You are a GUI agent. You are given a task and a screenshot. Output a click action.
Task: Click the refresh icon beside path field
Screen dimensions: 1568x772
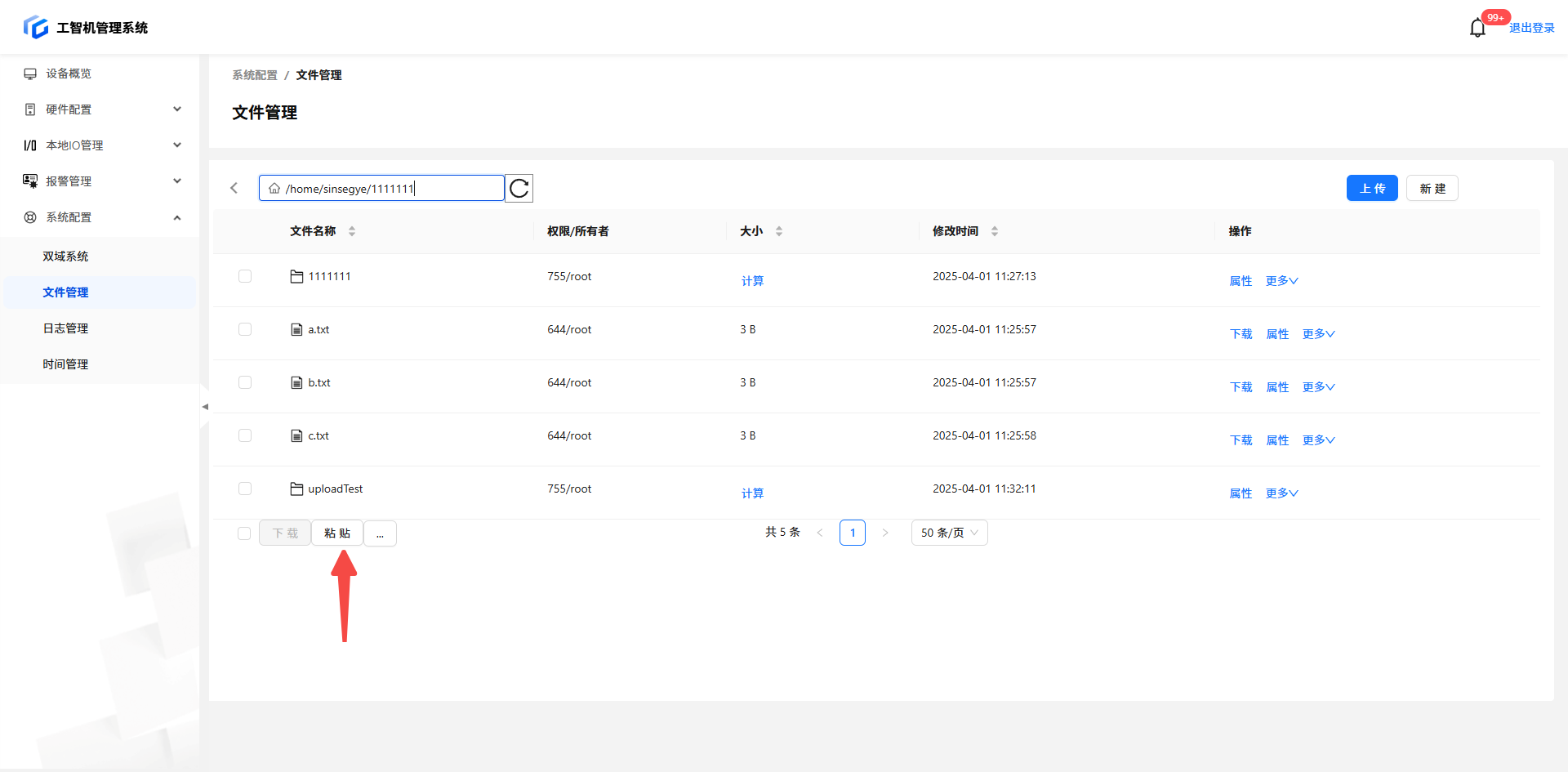tap(519, 189)
